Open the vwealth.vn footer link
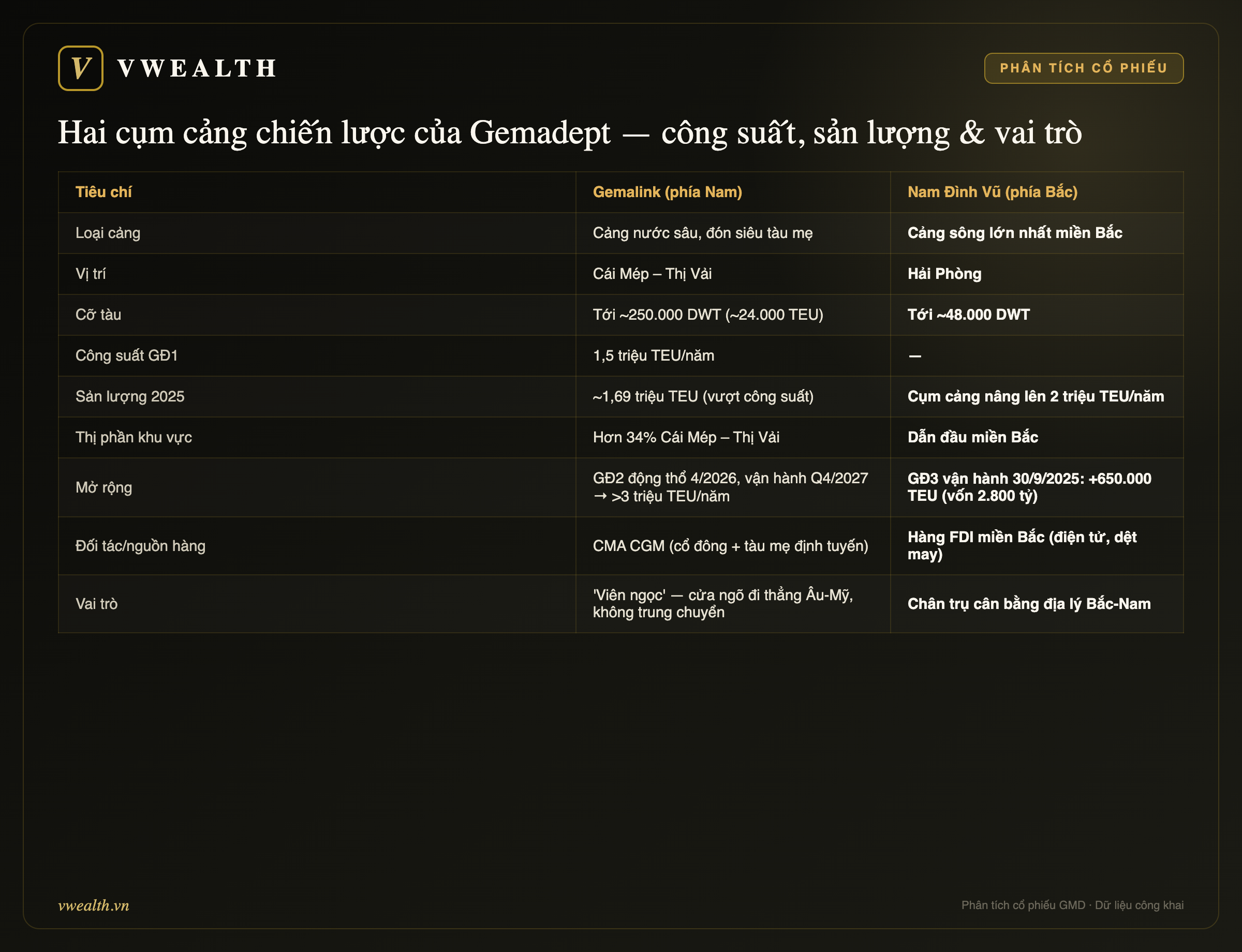Image resolution: width=1242 pixels, height=952 pixels. pos(94,905)
